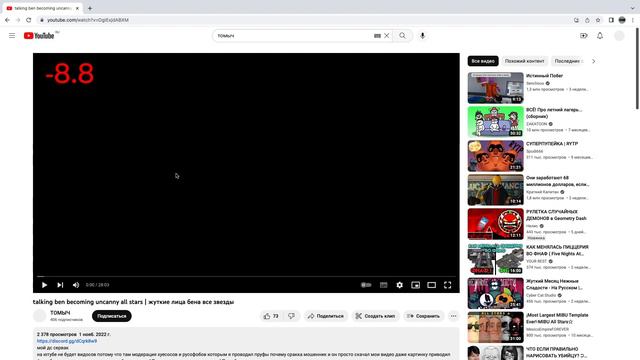Save the video with Сохранить
The height and width of the screenshot is (360, 640).
(x=423, y=316)
